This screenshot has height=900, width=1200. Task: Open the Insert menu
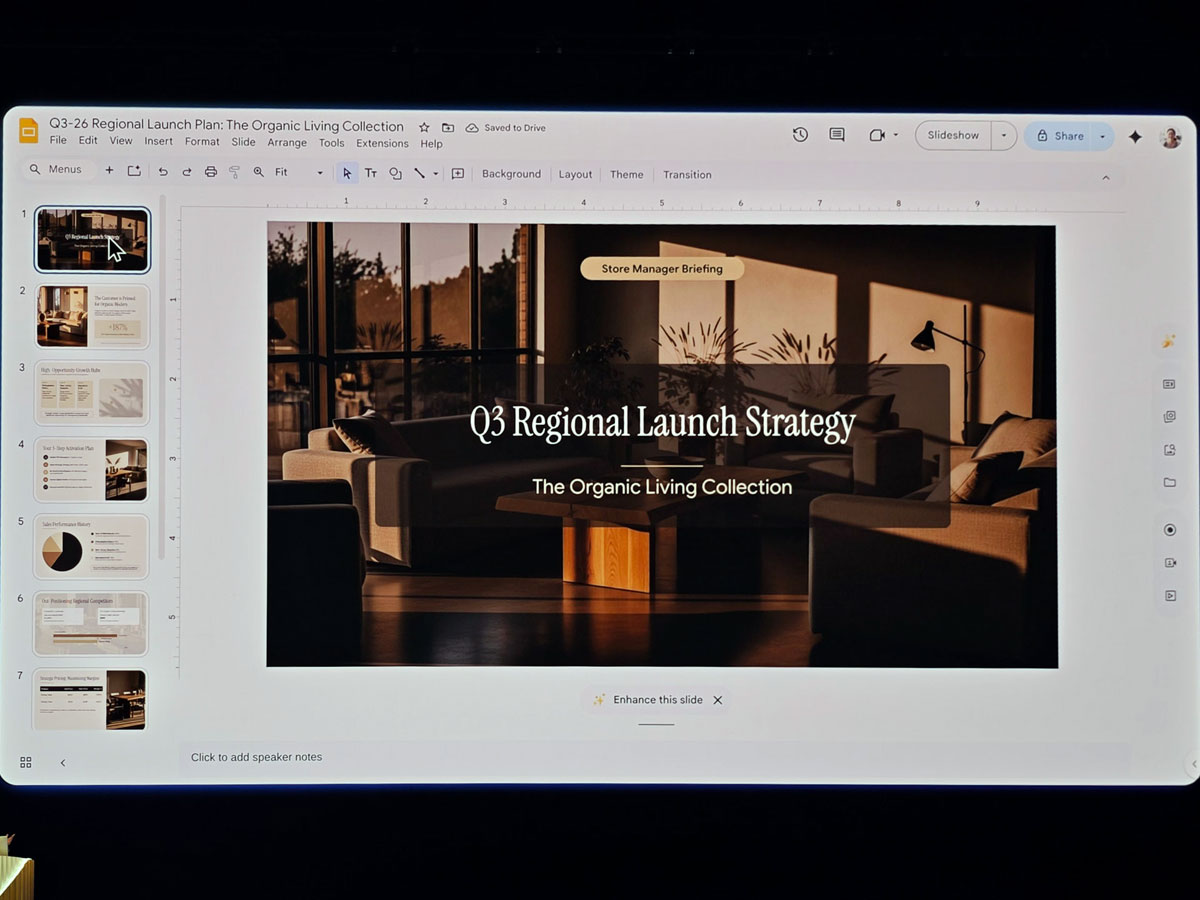(x=158, y=141)
